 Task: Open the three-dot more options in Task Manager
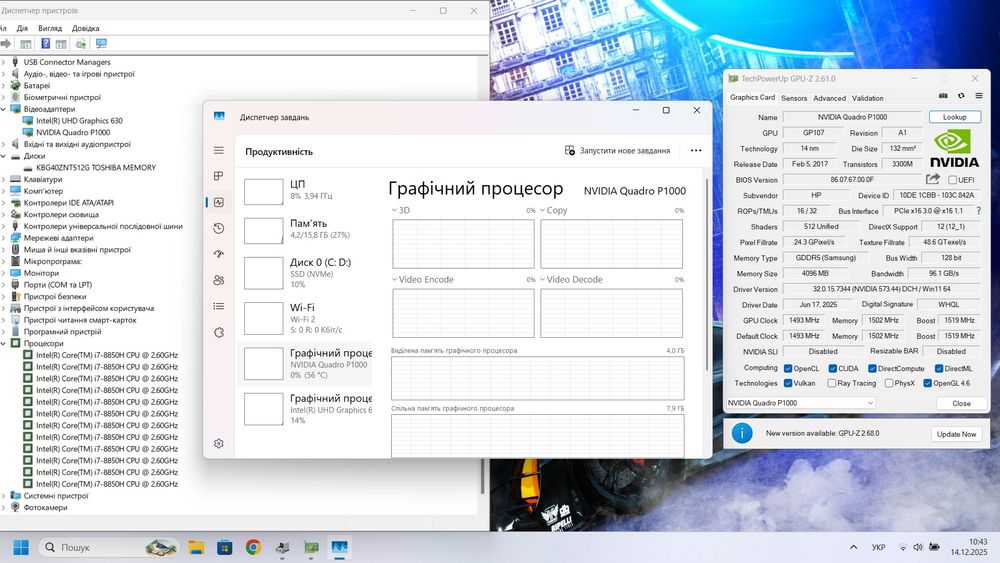(x=696, y=150)
